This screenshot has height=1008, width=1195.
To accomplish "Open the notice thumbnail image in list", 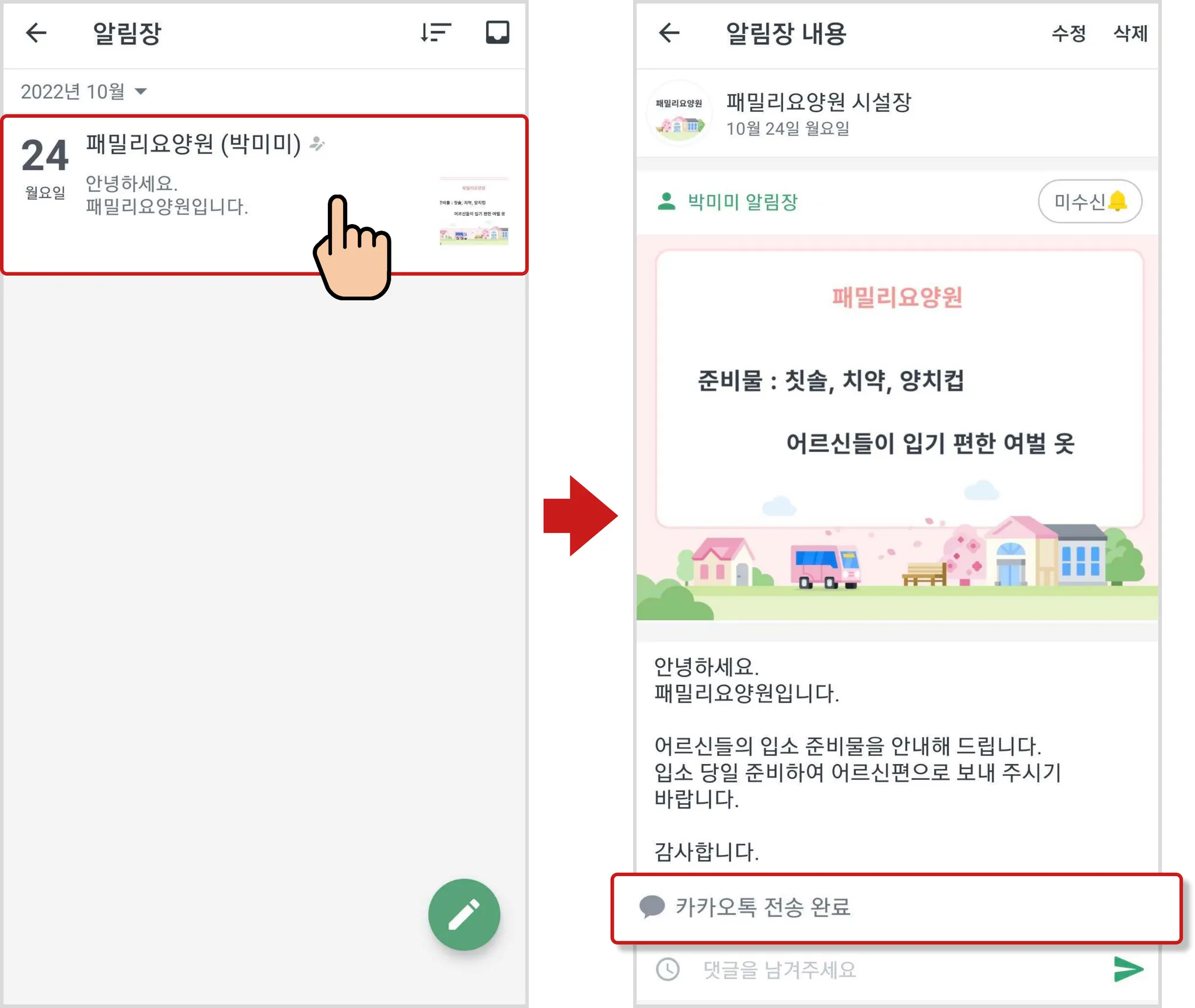I will 474,210.
